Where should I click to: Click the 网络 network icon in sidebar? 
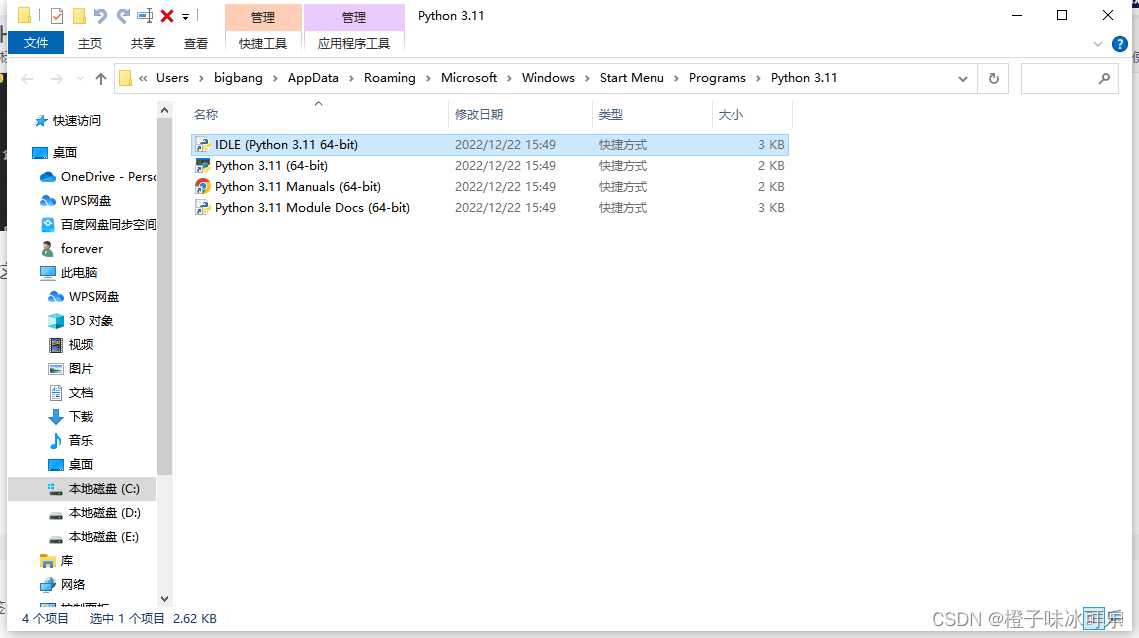pos(48,585)
